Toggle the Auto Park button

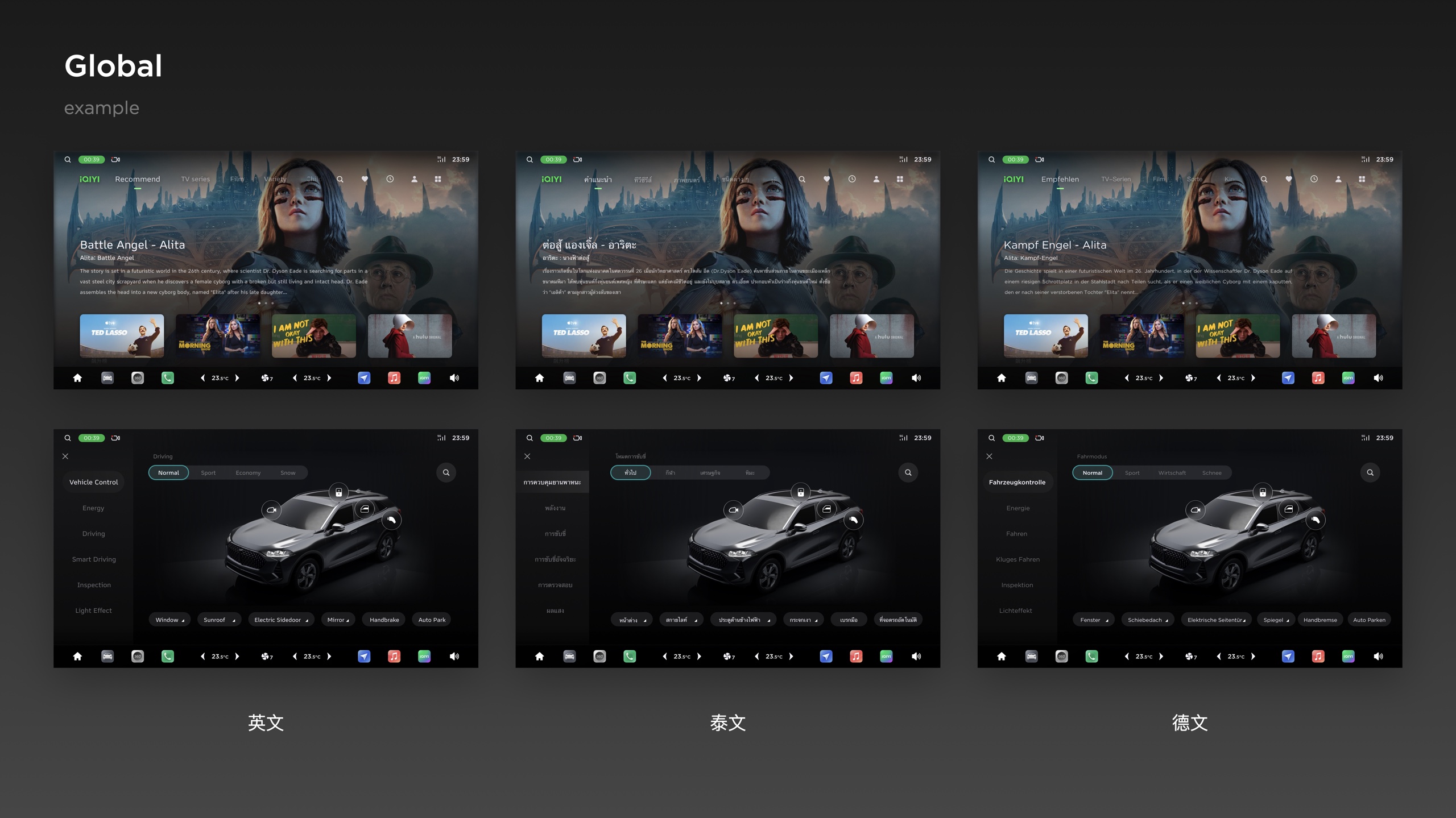(x=432, y=620)
